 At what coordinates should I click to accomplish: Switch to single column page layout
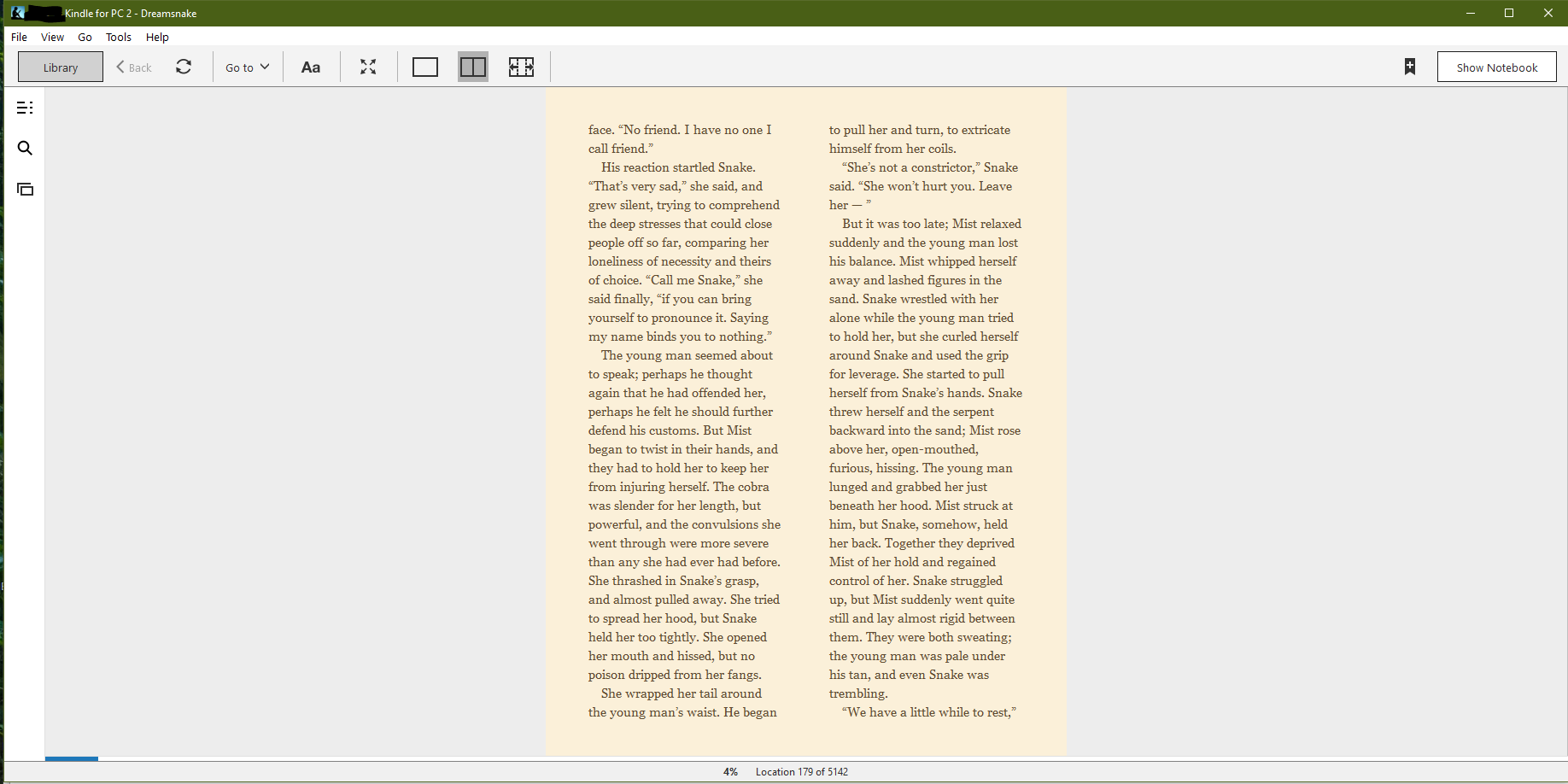click(x=424, y=67)
